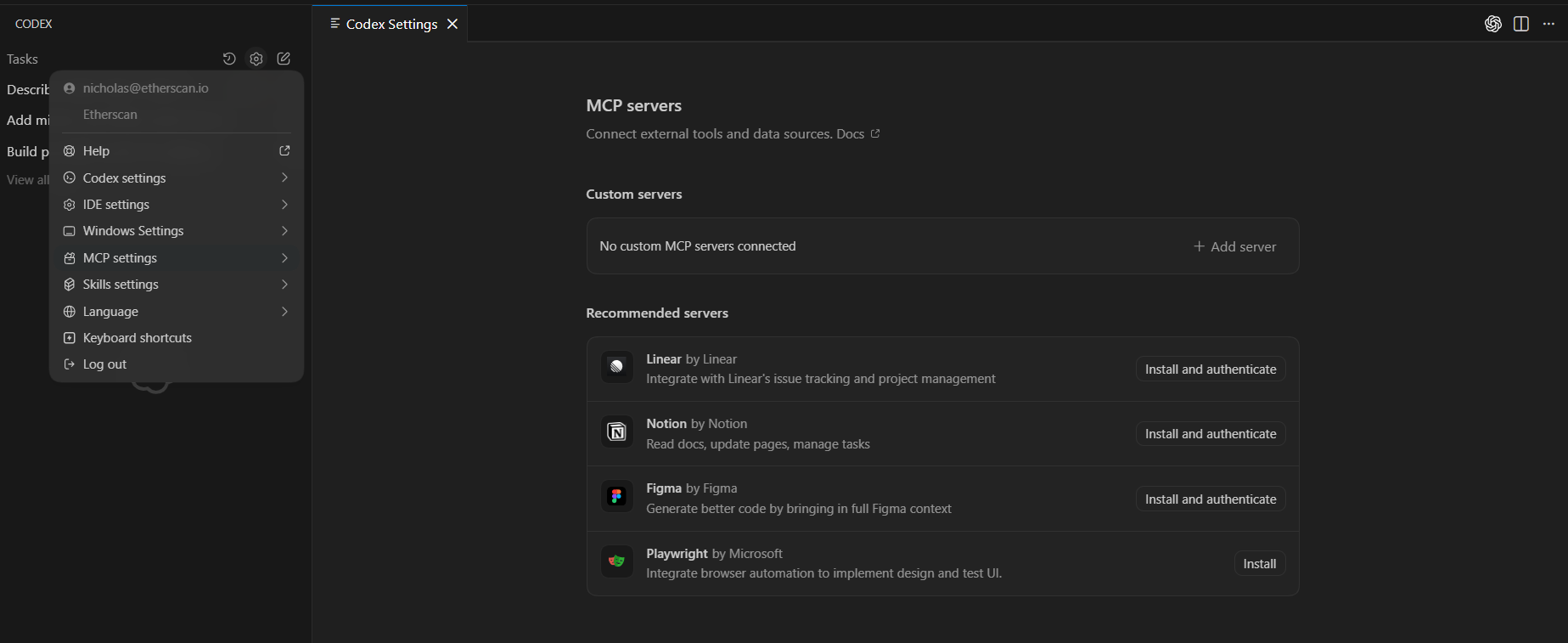Click the Linear server logo
This screenshot has width=1568, height=643.
617,367
